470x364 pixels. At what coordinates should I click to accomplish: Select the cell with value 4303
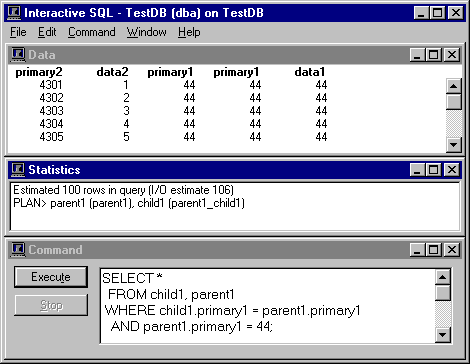tap(51, 111)
